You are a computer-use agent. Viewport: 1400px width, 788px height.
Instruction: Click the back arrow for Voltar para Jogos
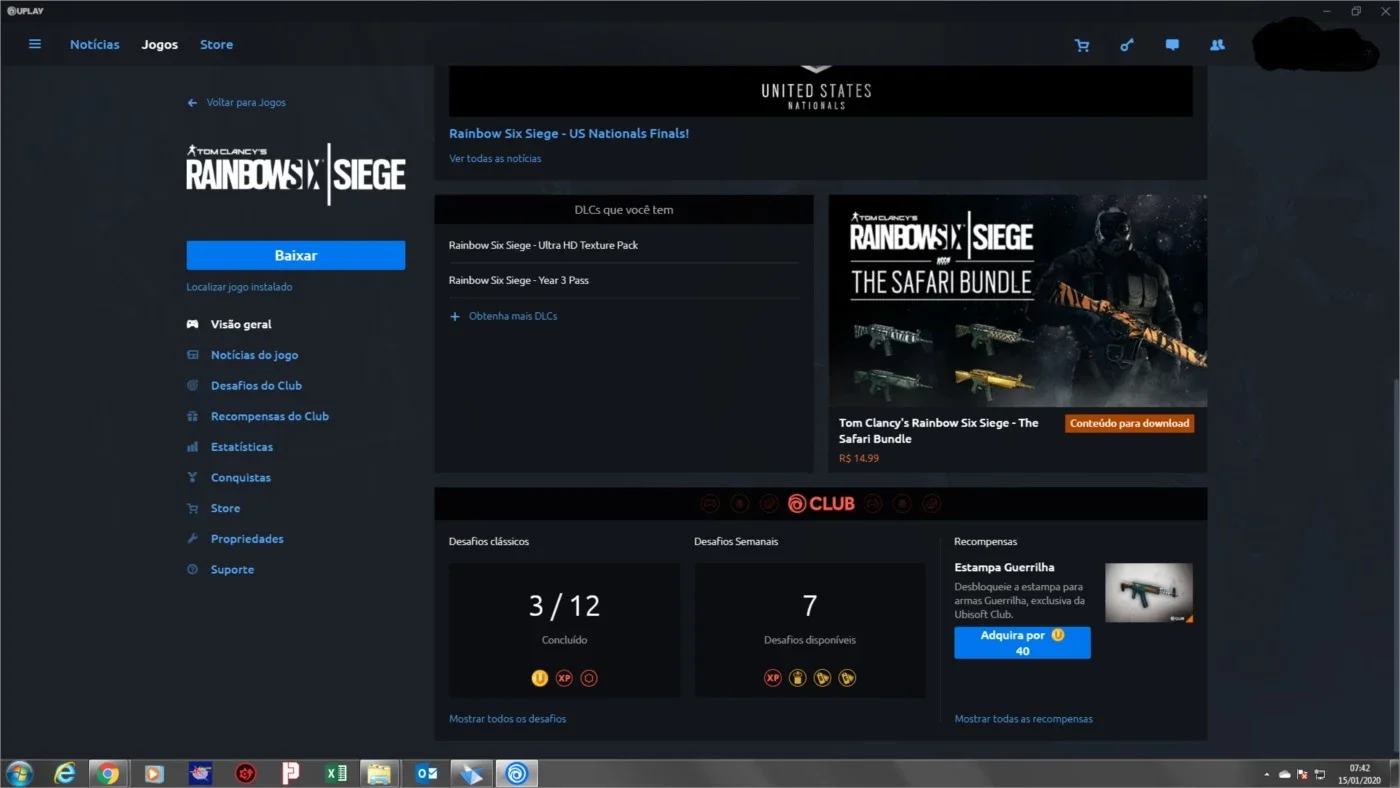pos(192,103)
